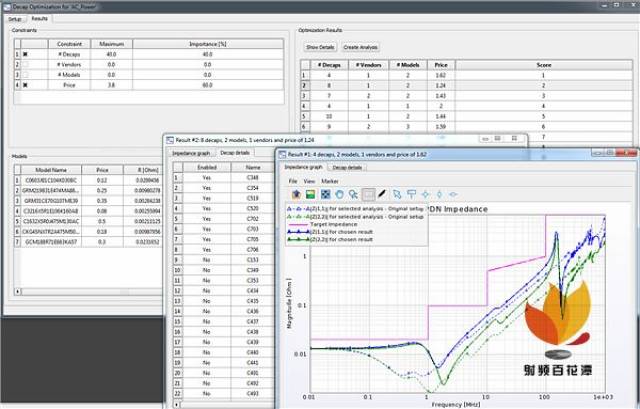Viewport: 640px width, 409px height.
Task: Click the T-shaped marker tool icon
Action: 411,194
